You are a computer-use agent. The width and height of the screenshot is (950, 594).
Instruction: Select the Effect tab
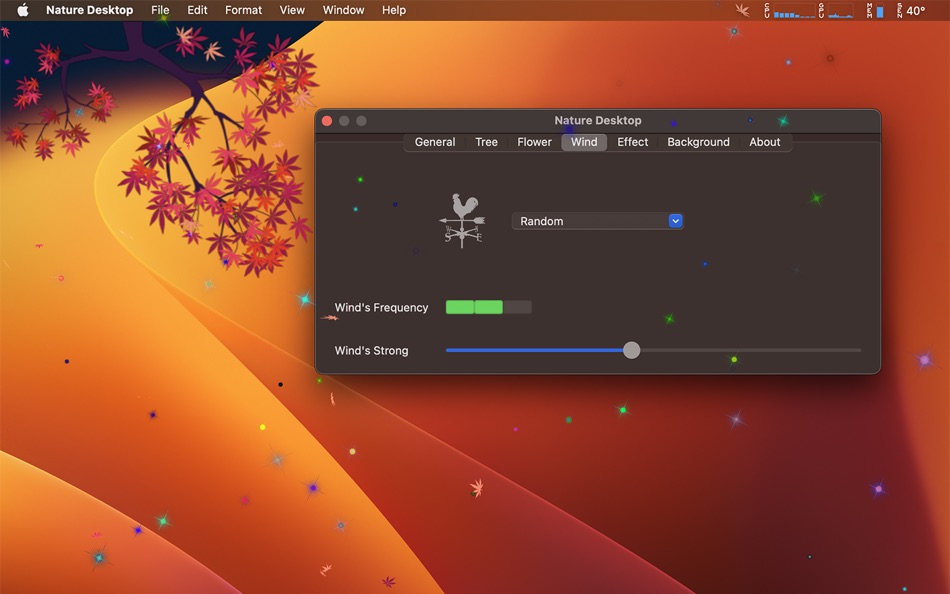tap(632, 142)
